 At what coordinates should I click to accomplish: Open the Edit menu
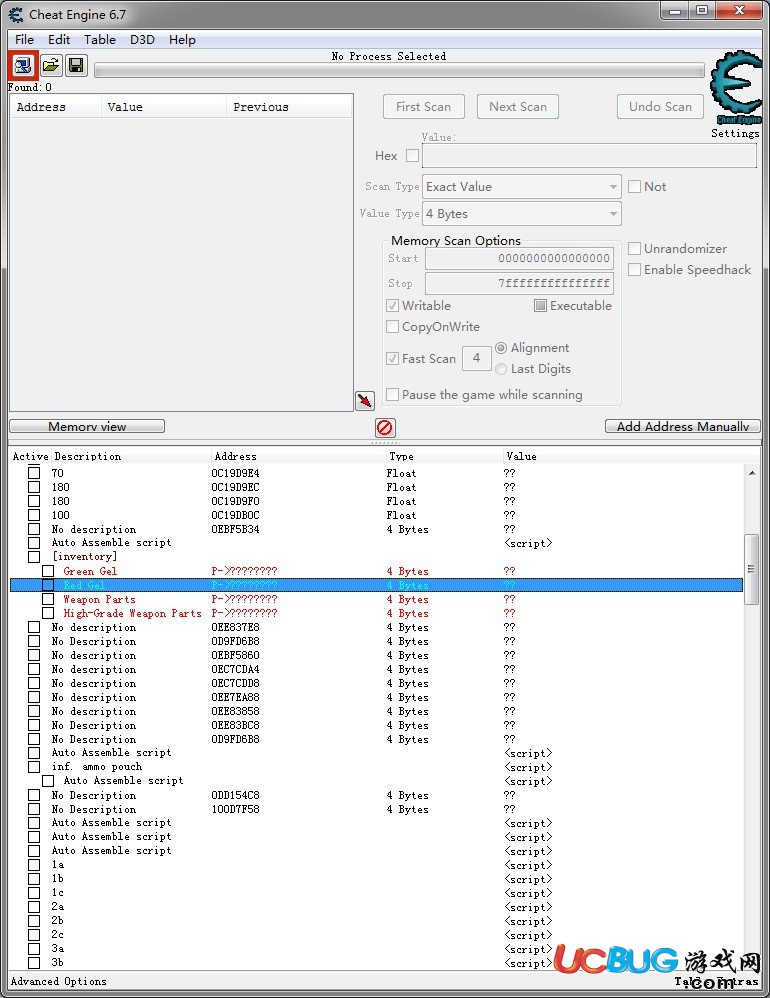pos(59,39)
